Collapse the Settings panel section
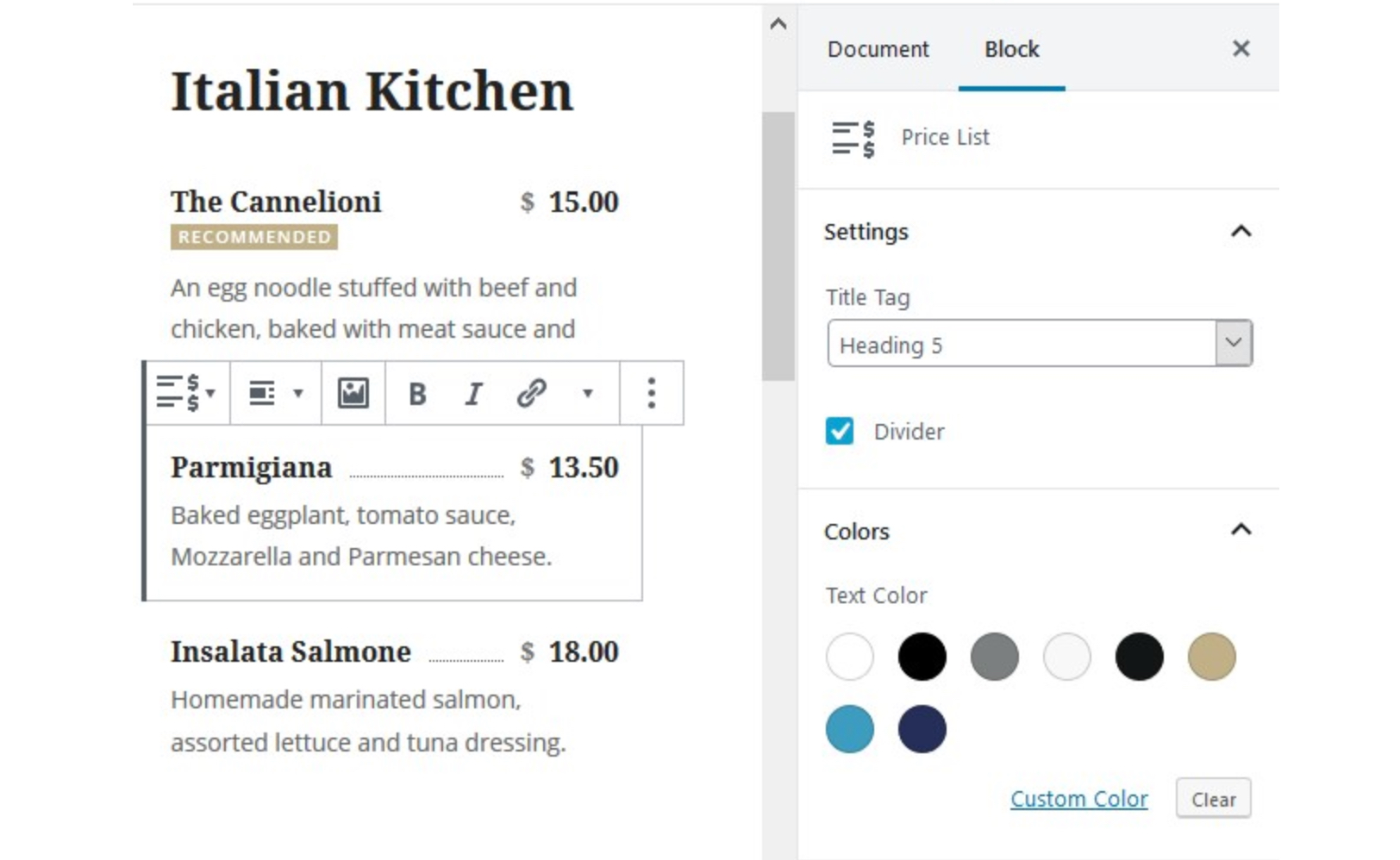This screenshot has height=860, width=1400. click(1241, 232)
